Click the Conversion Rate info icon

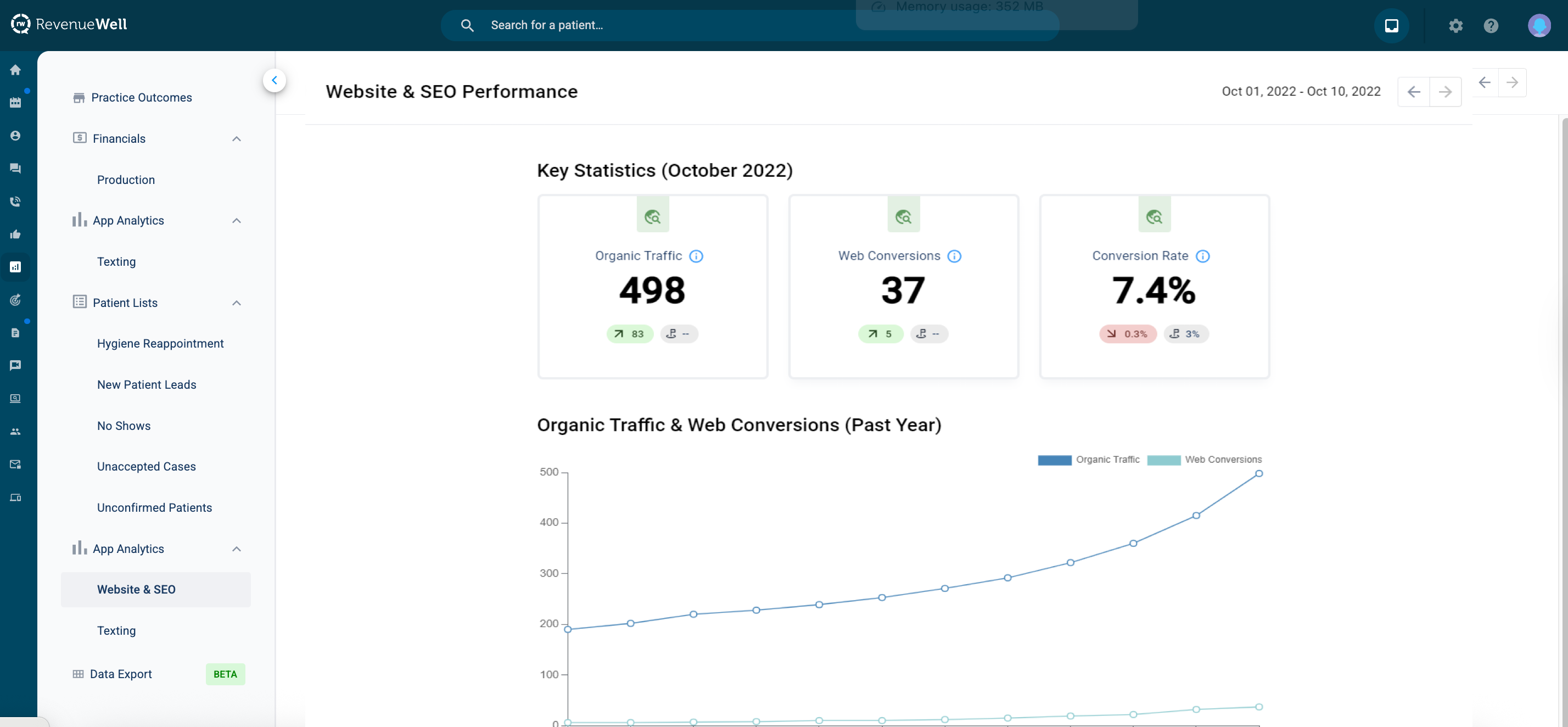[1202, 256]
